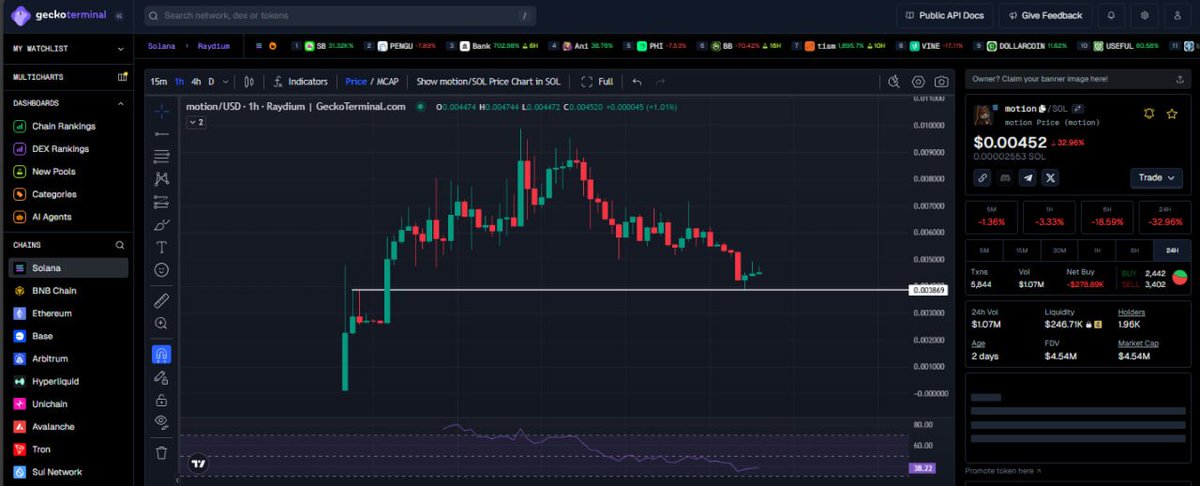Toggle hide all drawings eye icon
The image size is (1200, 486).
162,422
